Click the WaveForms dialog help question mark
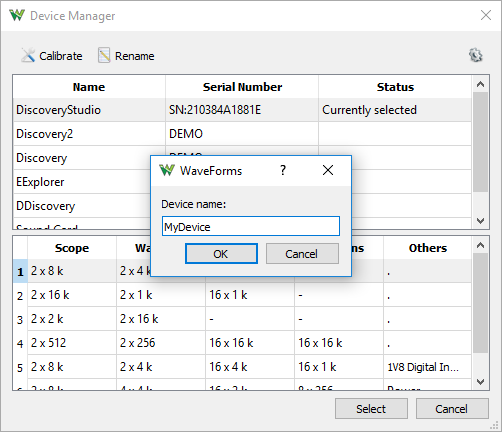The width and height of the screenshot is (502, 432). [283, 170]
